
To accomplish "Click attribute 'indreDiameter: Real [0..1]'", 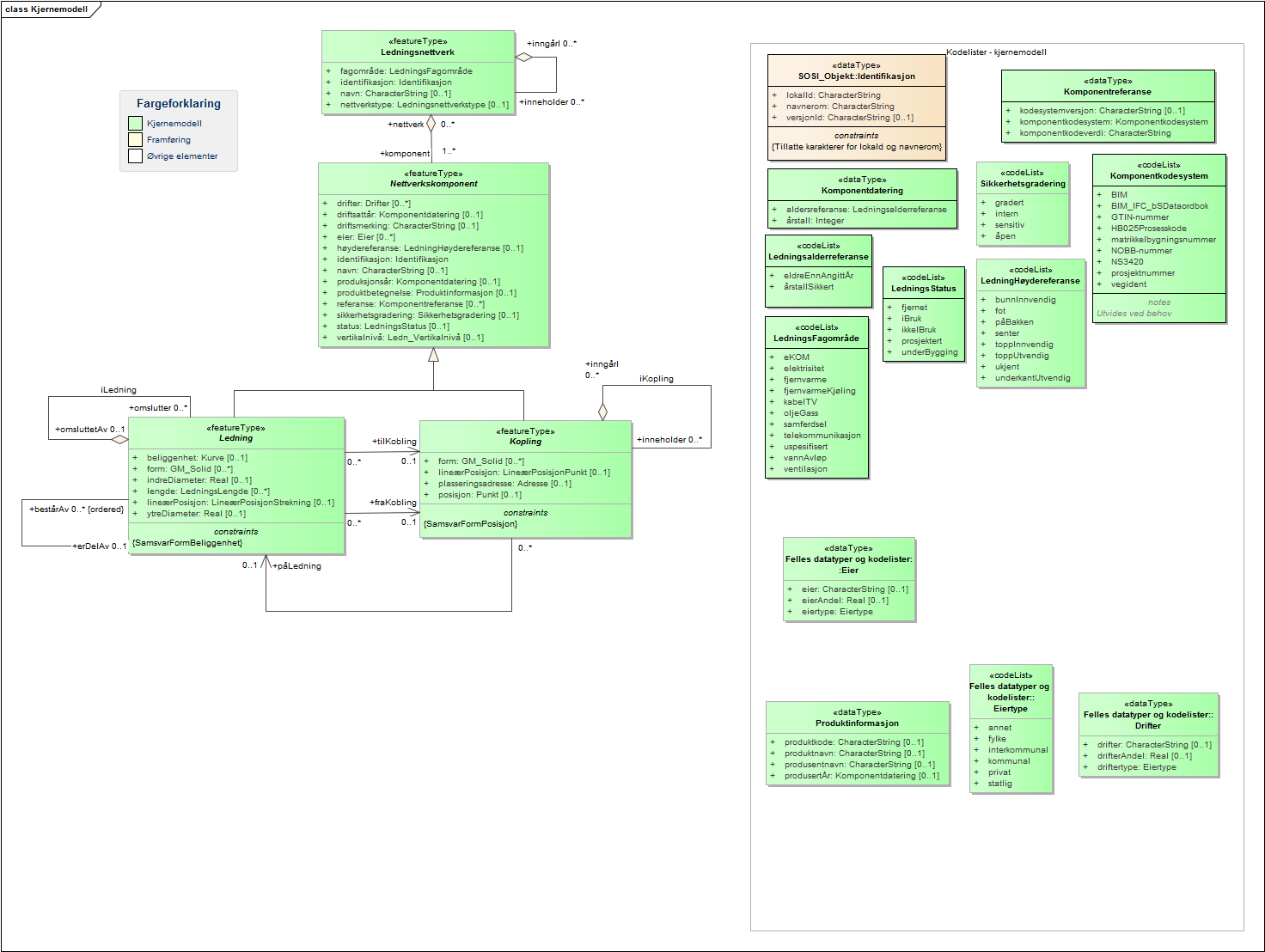I will pyautogui.click(x=199, y=480).
